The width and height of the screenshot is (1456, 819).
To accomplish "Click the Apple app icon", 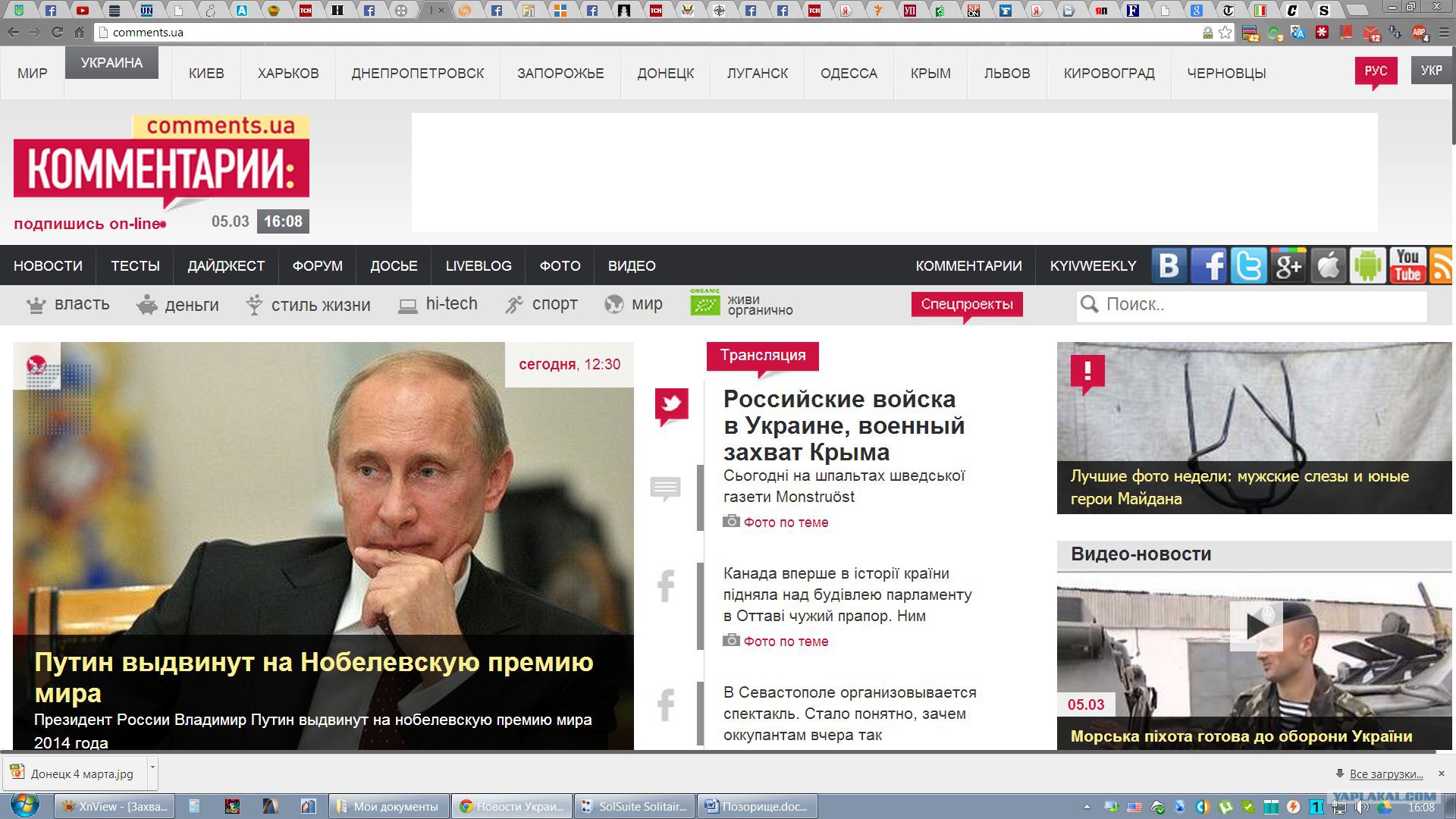I will click(1328, 265).
